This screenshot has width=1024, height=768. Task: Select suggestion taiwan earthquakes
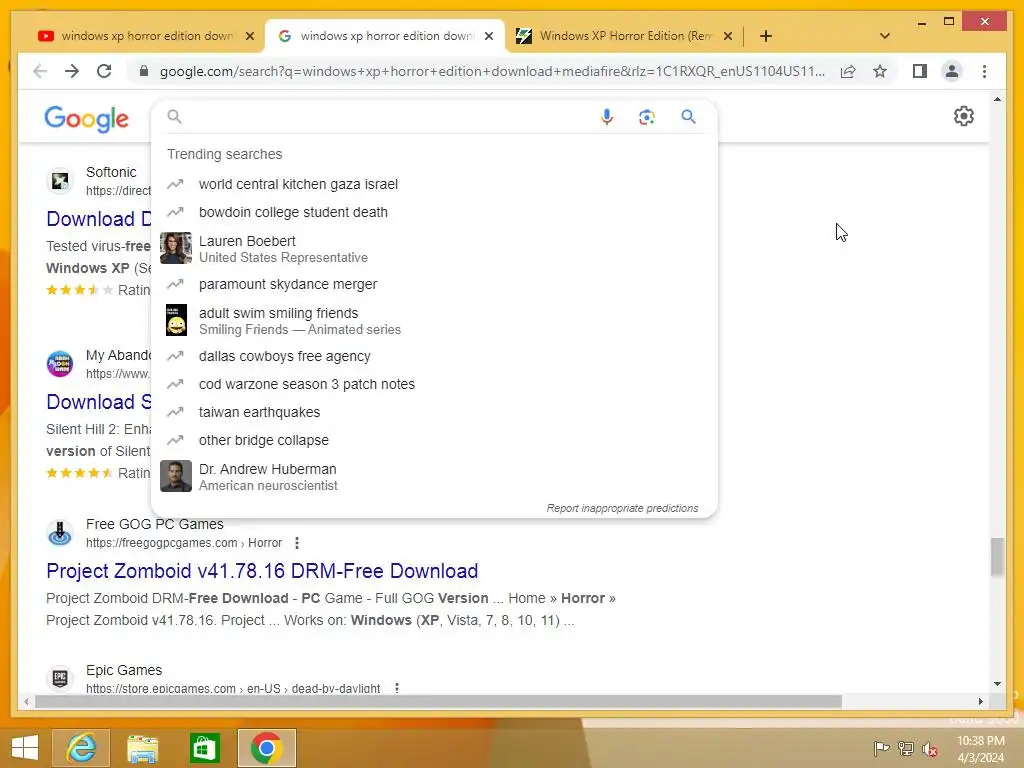click(x=434, y=412)
